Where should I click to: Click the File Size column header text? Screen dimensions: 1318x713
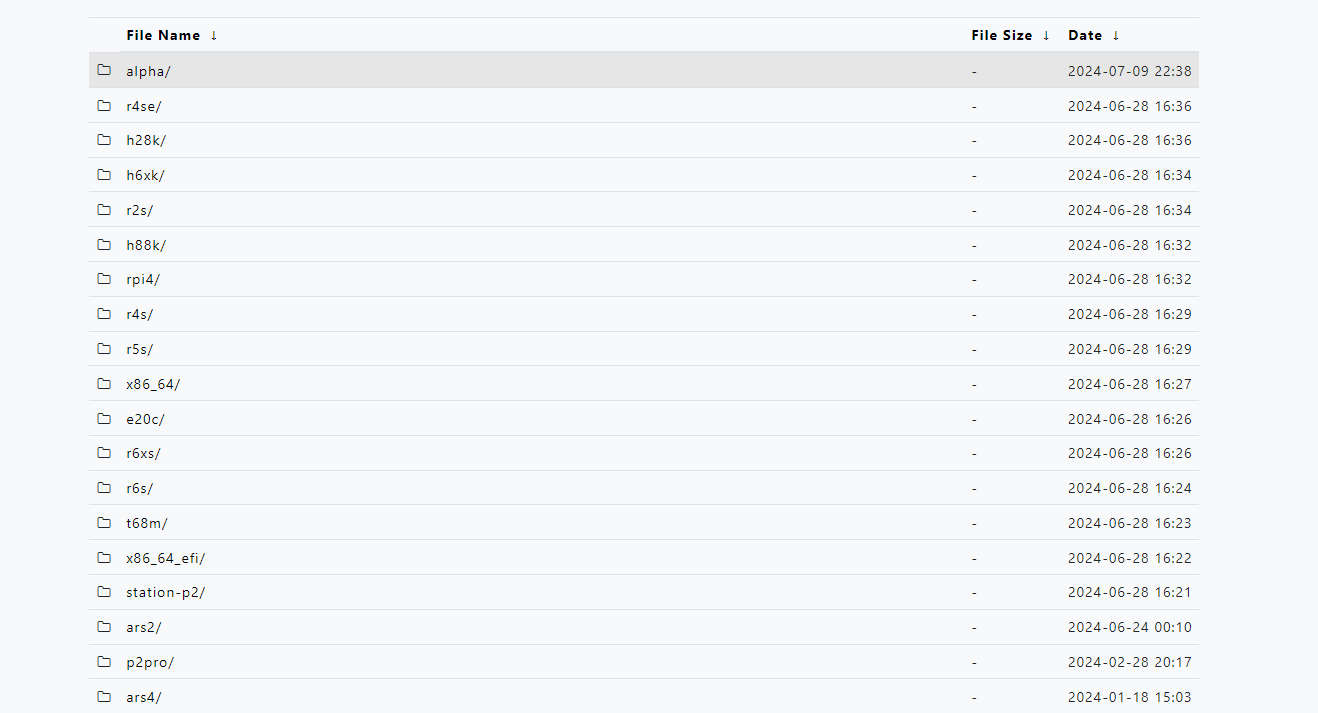click(1001, 35)
